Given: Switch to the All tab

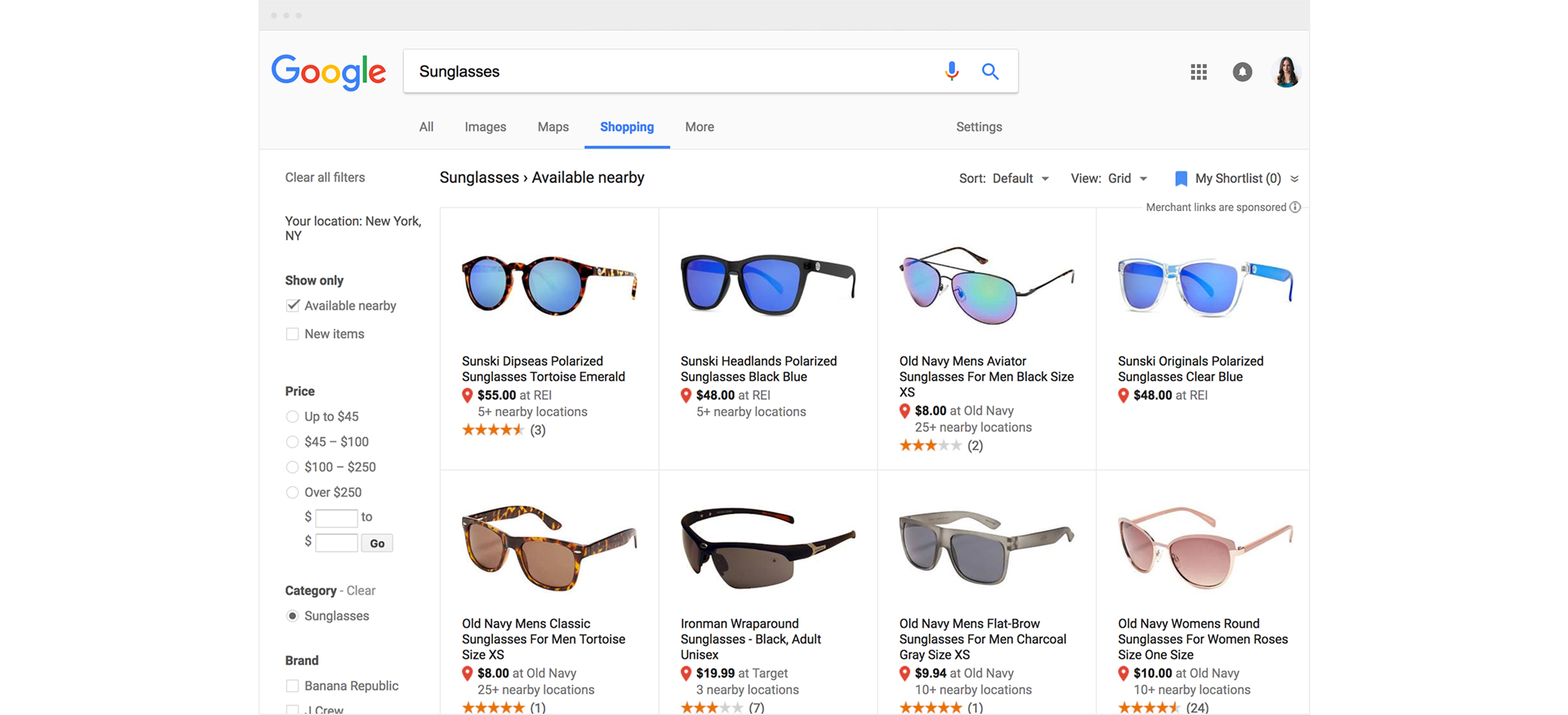Looking at the screenshot, I should (x=426, y=127).
